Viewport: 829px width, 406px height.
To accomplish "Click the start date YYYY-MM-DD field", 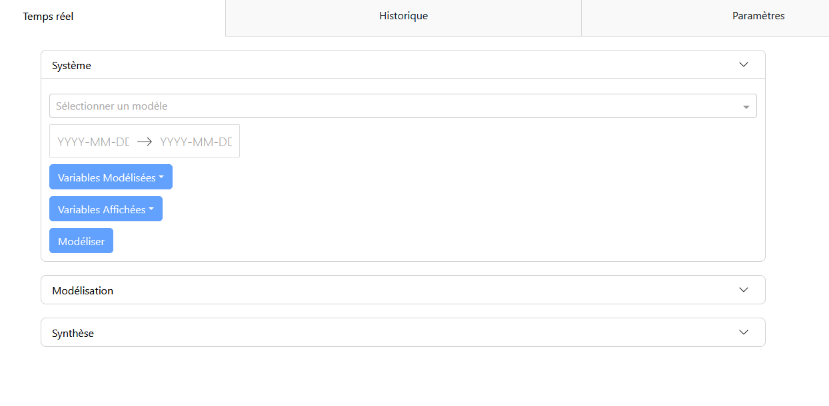I will tap(93, 142).
